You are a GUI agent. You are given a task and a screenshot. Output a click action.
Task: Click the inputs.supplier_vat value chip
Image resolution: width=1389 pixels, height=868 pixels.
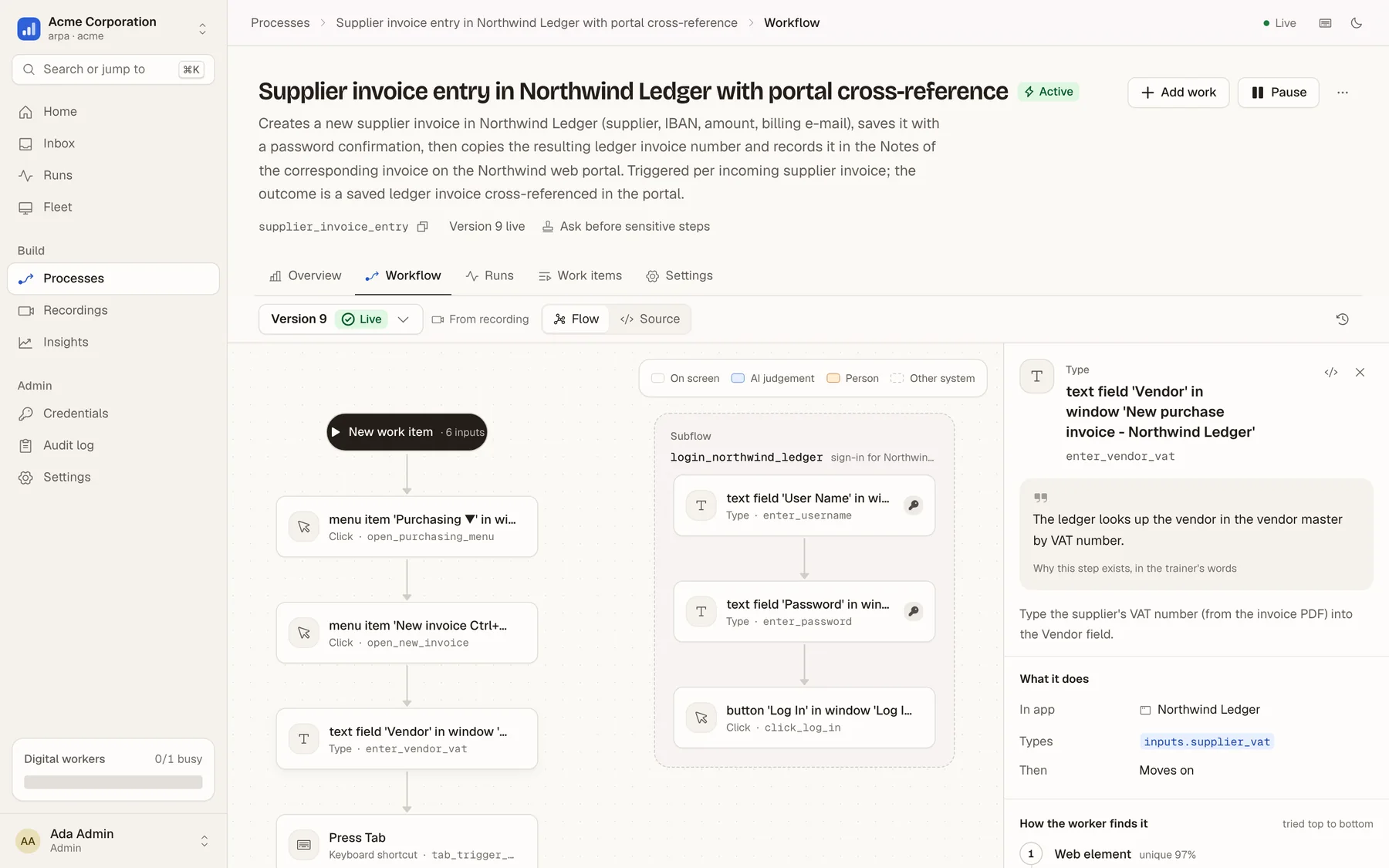click(1207, 741)
